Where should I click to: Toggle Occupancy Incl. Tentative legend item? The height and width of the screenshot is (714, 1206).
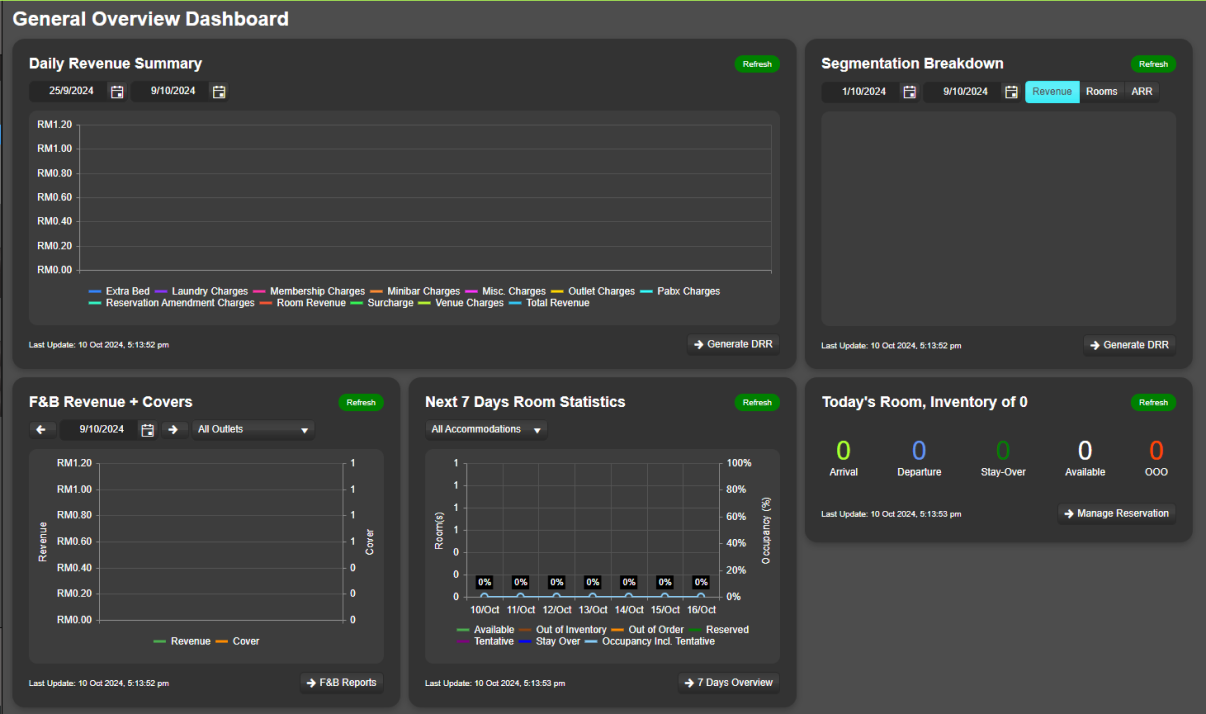(649, 641)
